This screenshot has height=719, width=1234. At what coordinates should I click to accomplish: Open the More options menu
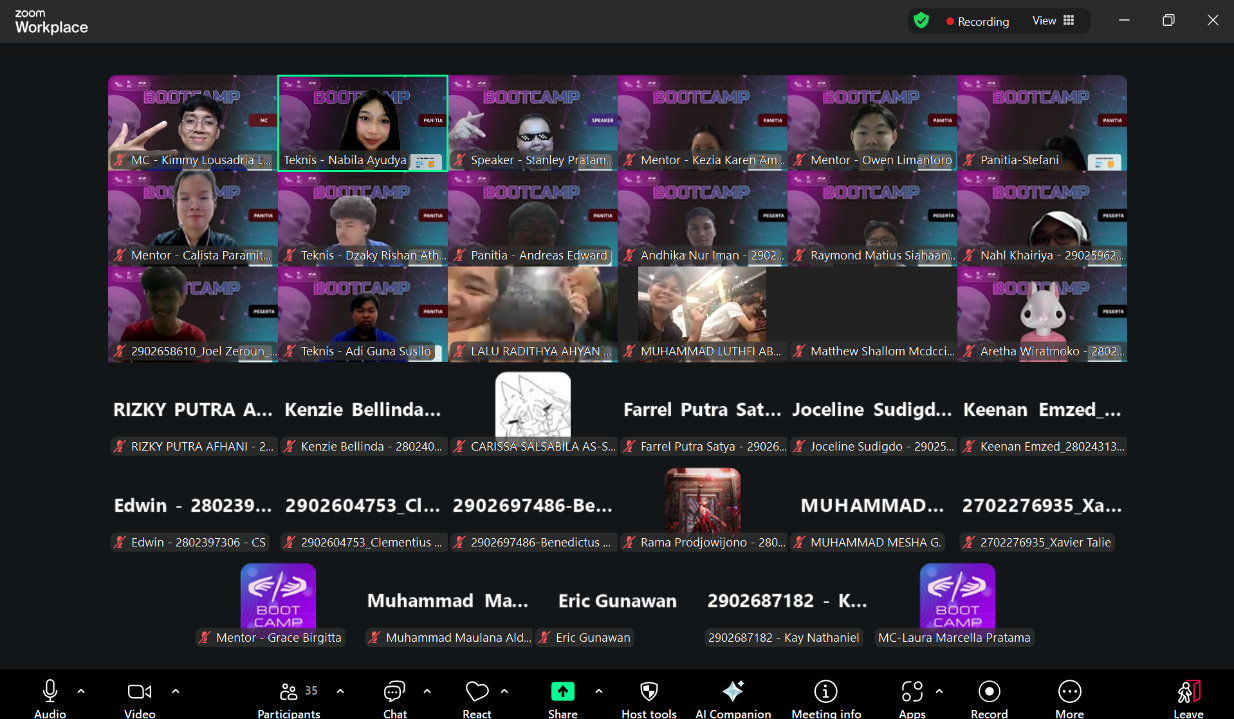pos(1069,693)
